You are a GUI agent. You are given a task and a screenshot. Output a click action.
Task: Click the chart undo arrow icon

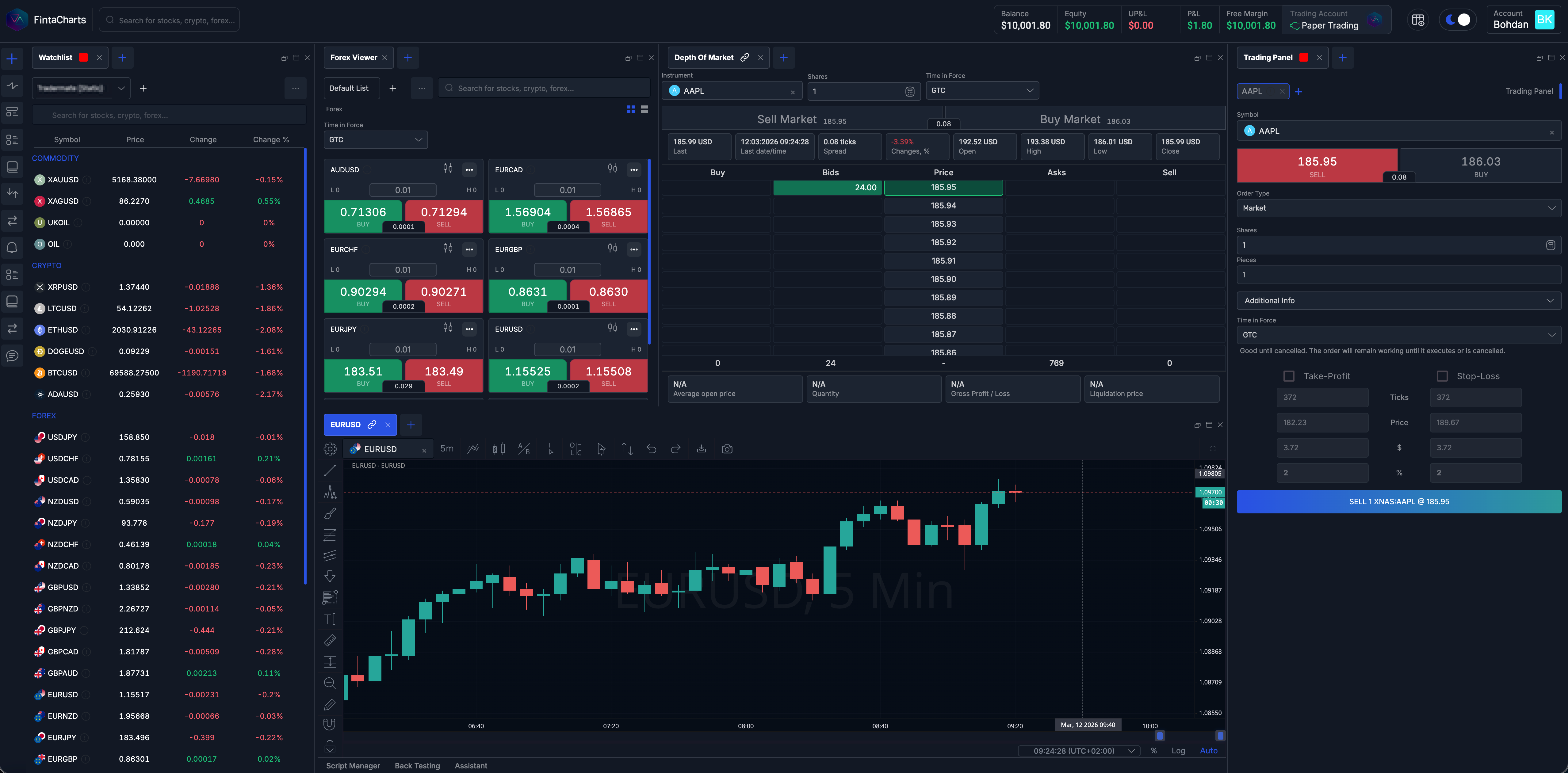pos(651,449)
